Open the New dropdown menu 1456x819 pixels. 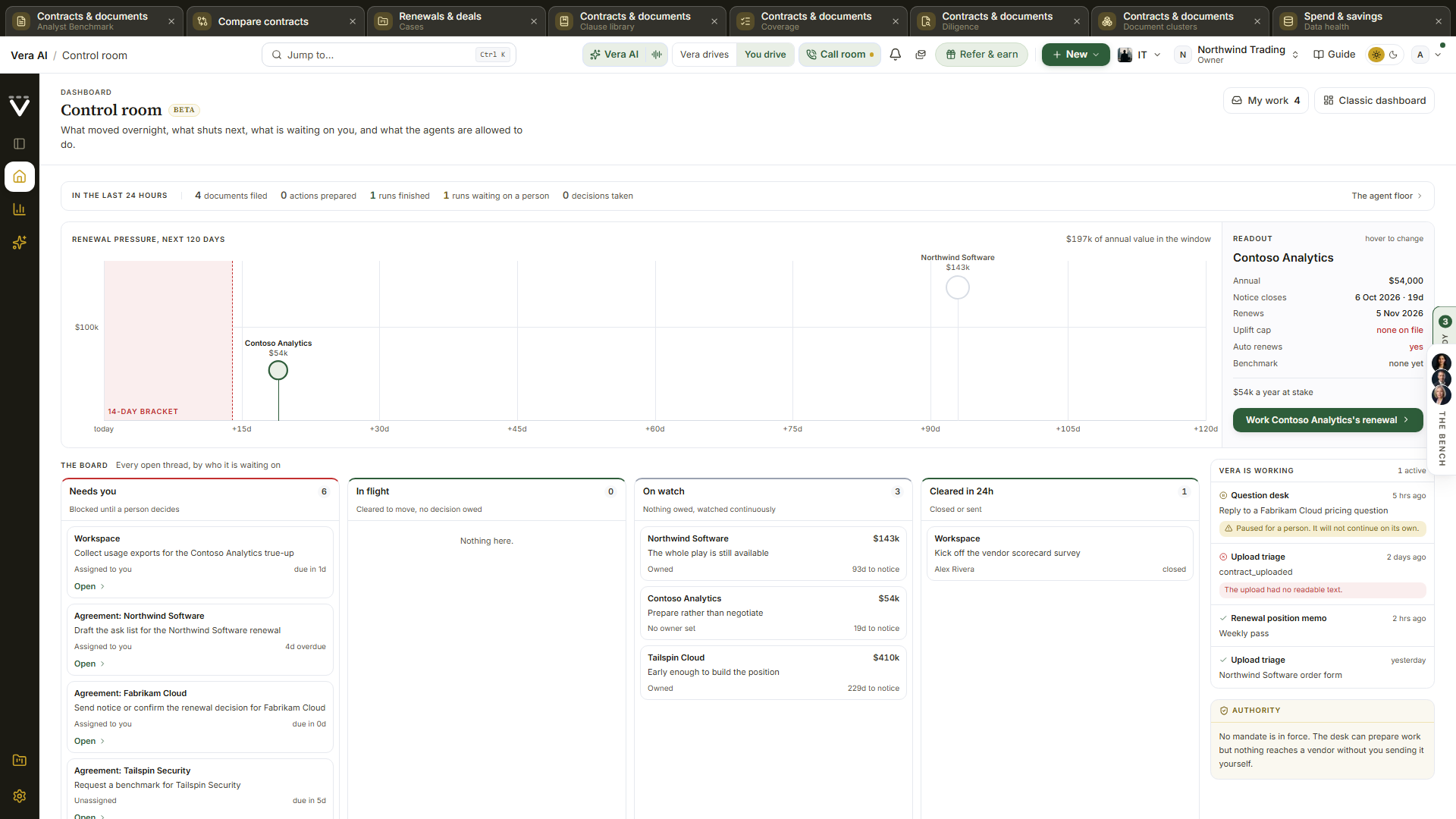click(1075, 55)
